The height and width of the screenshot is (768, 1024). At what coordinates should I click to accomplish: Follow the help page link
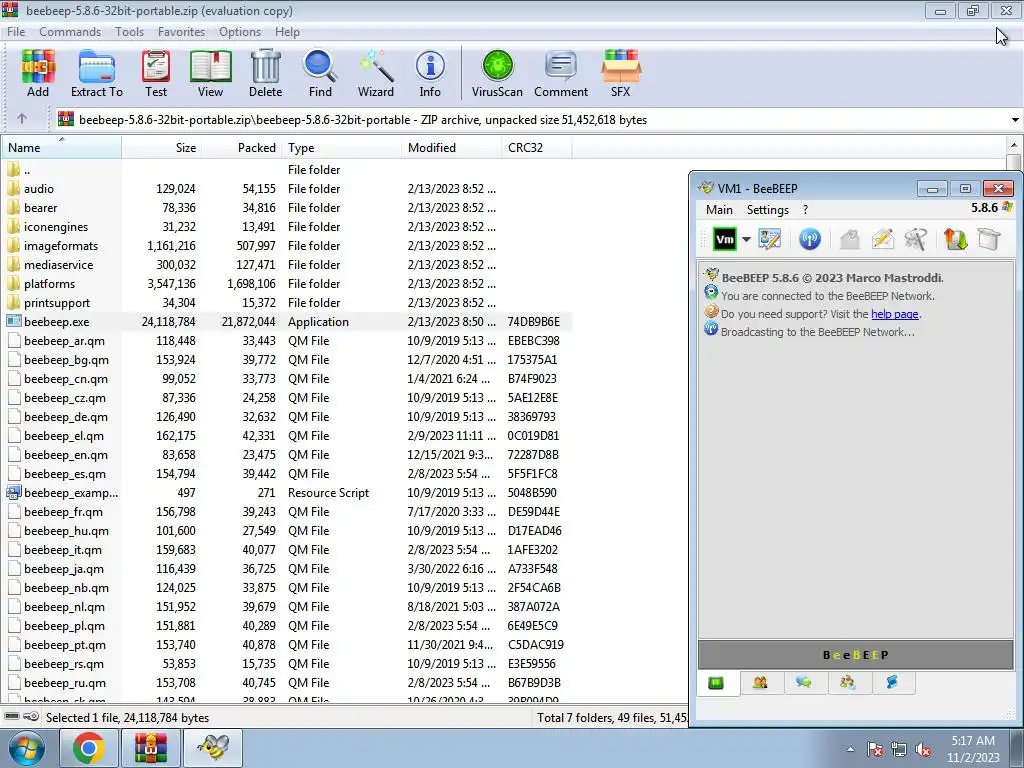[895, 314]
